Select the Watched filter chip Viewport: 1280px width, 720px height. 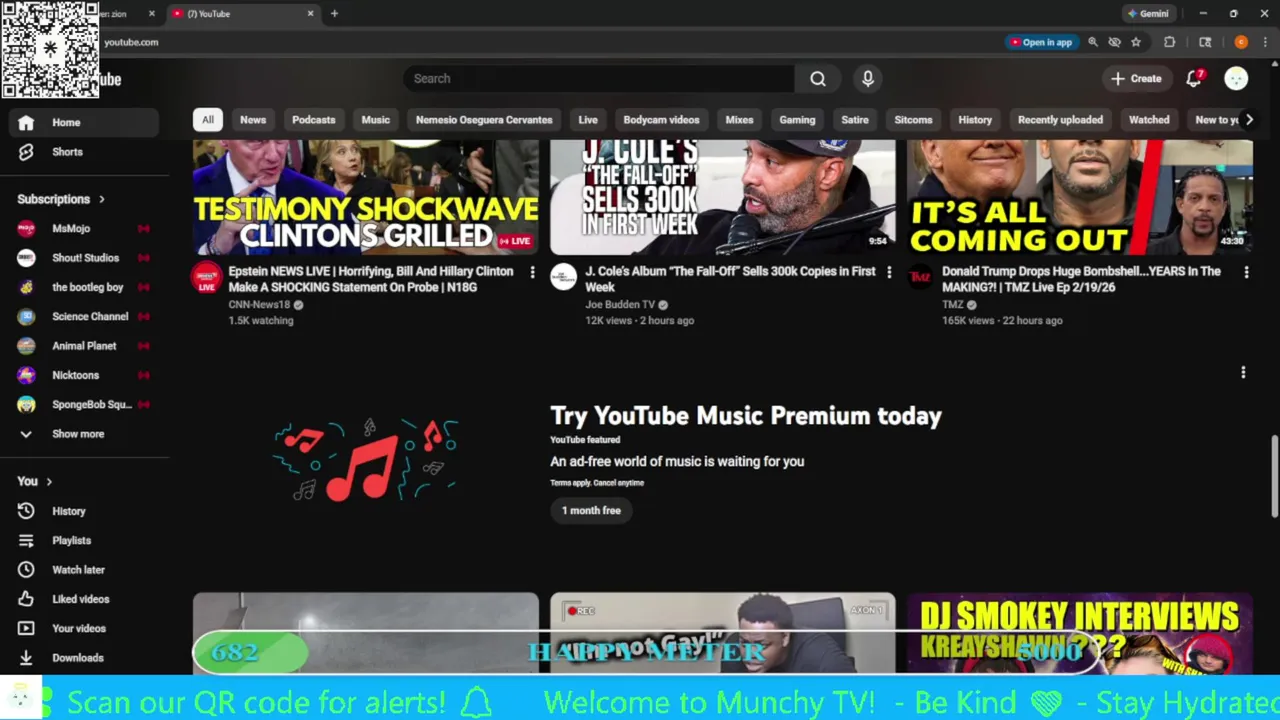tap(1149, 120)
